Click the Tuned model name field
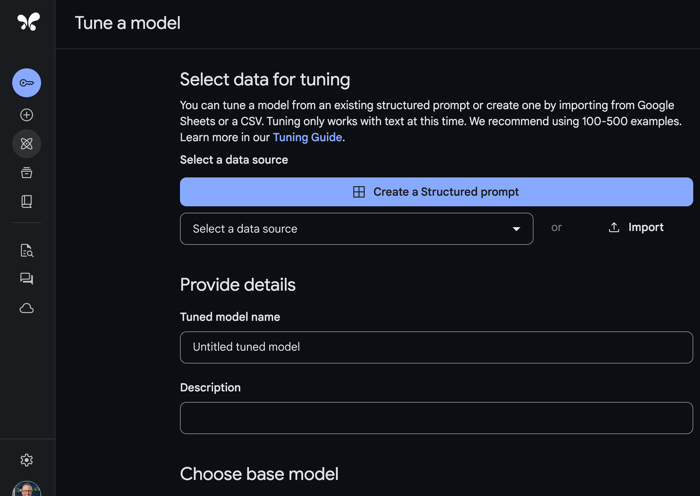This screenshot has width=700, height=496. coord(436,347)
